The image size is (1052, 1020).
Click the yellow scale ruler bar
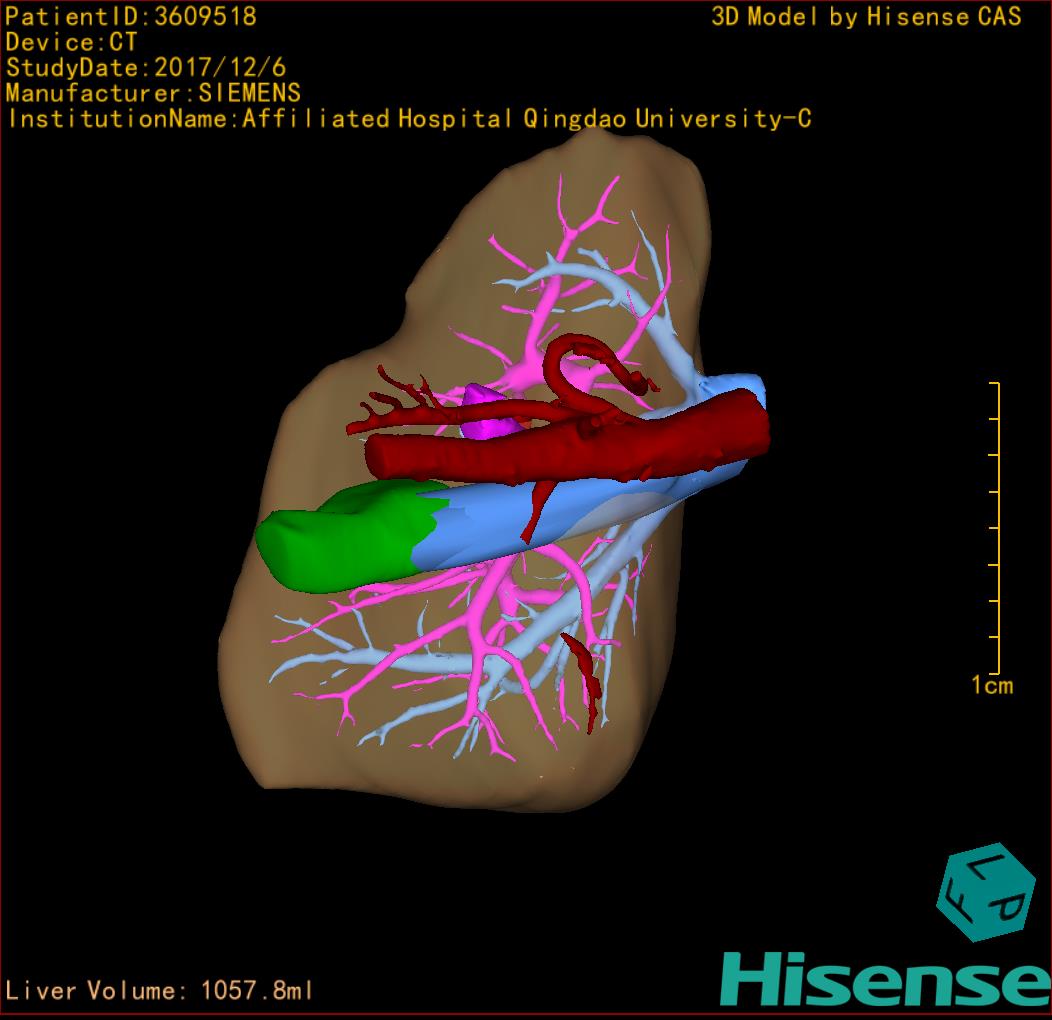coord(996,528)
